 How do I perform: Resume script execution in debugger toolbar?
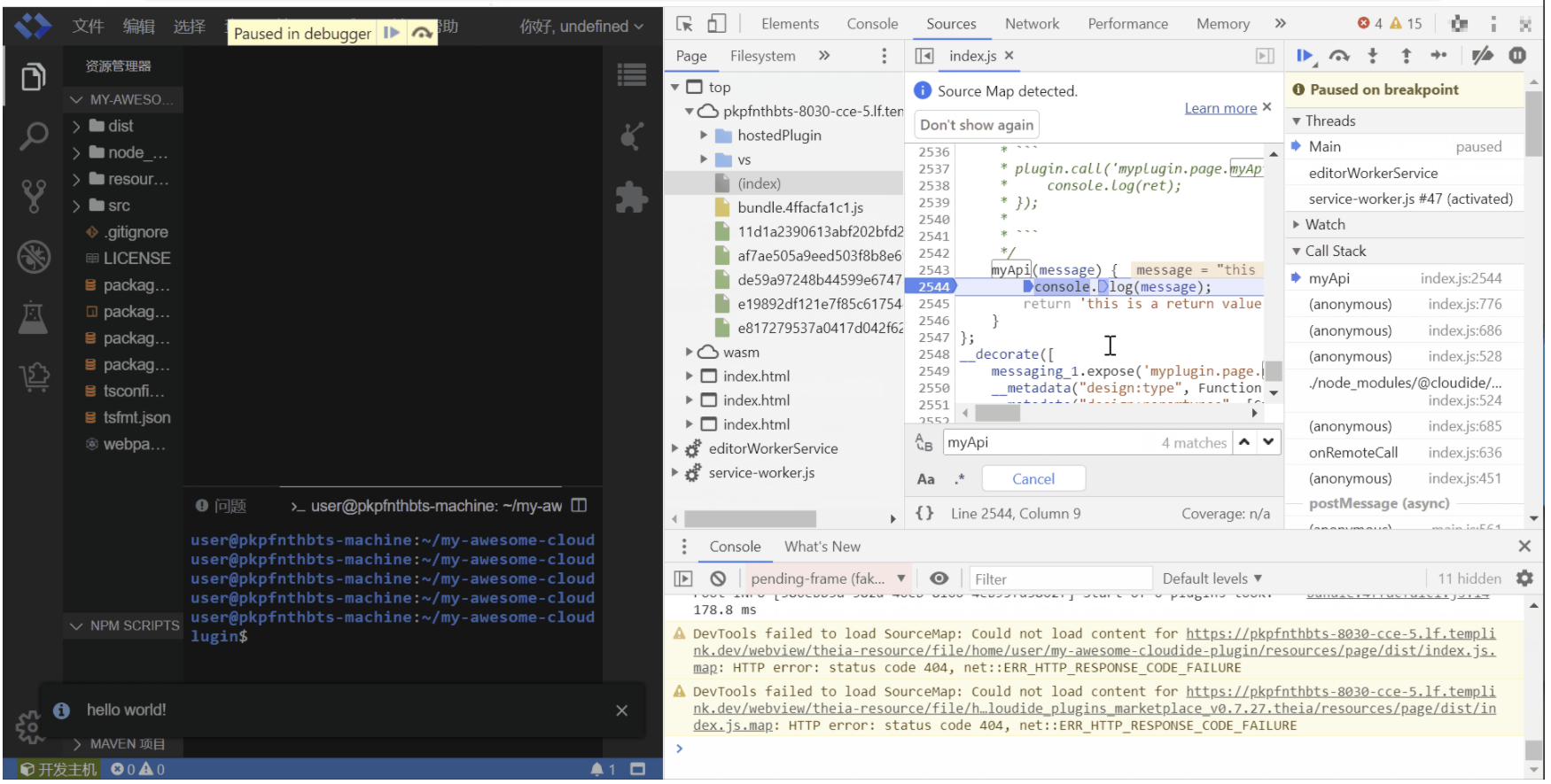click(x=1304, y=56)
